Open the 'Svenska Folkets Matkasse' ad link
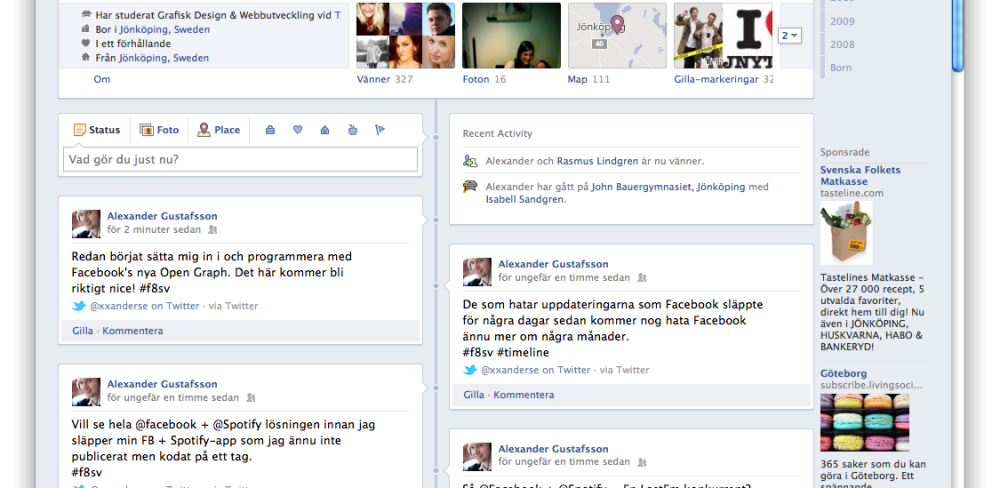 [x=860, y=175]
